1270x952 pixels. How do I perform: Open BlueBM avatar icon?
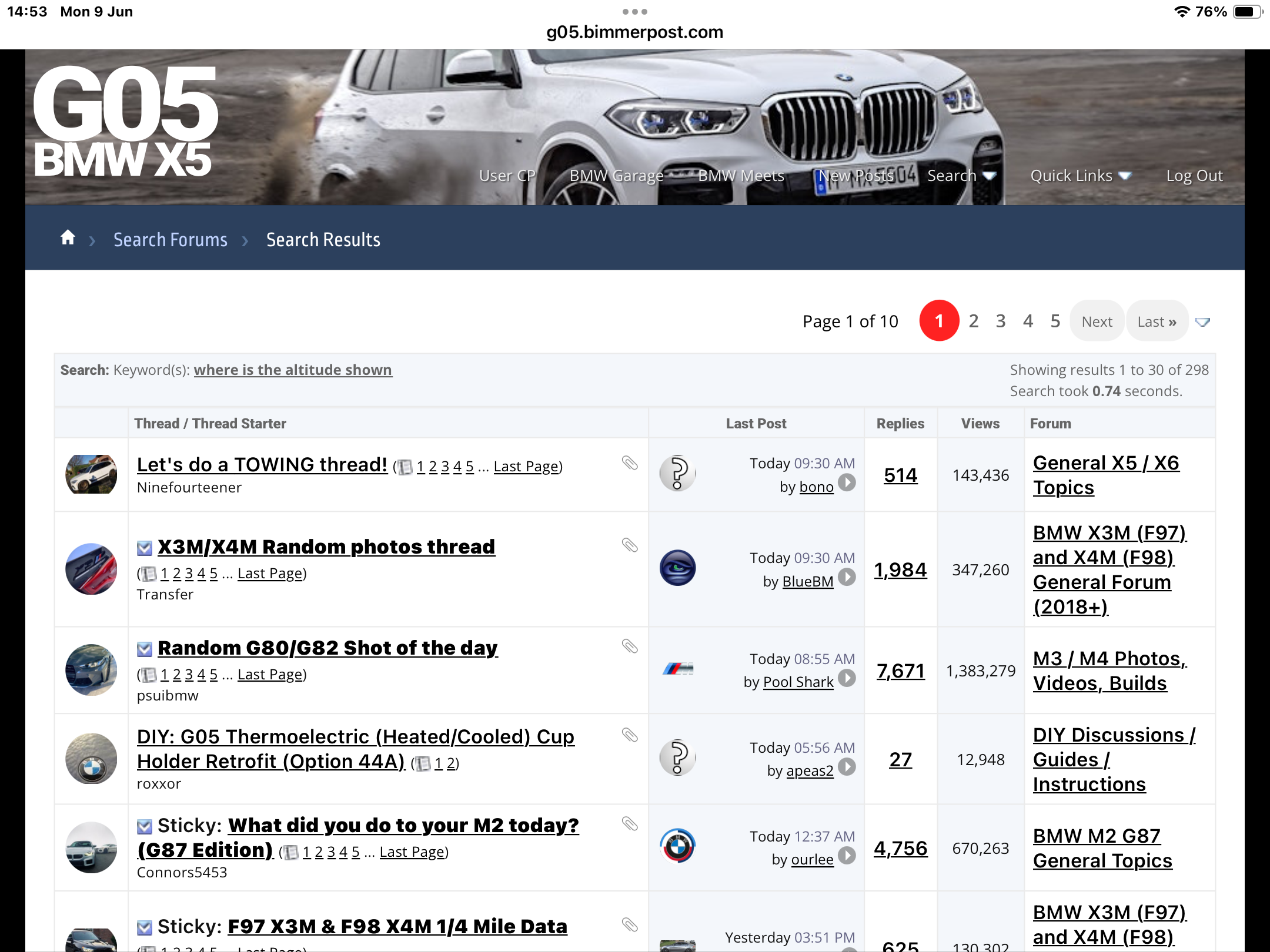[x=677, y=568]
